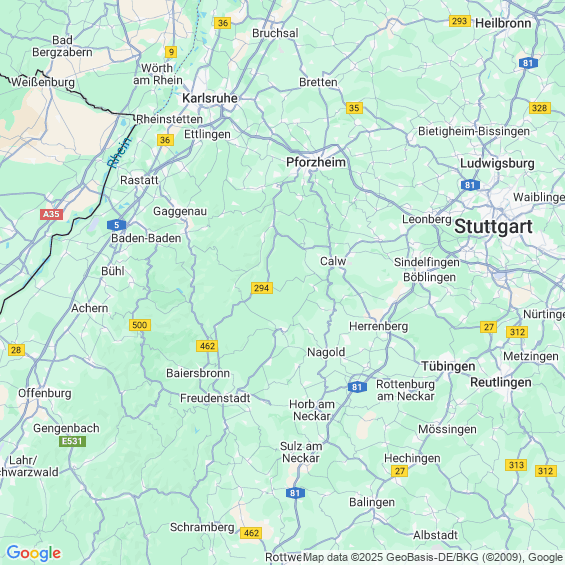The image size is (565, 565).
Task: Click the A35 red highway shield
Action: pyautogui.click(x=52, y=214)
